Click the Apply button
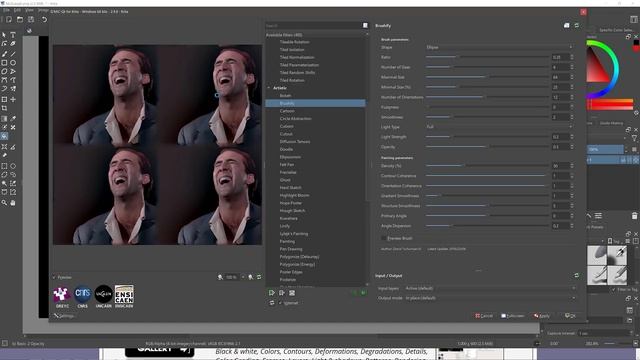The image size is (640, 360). (542, 316)
